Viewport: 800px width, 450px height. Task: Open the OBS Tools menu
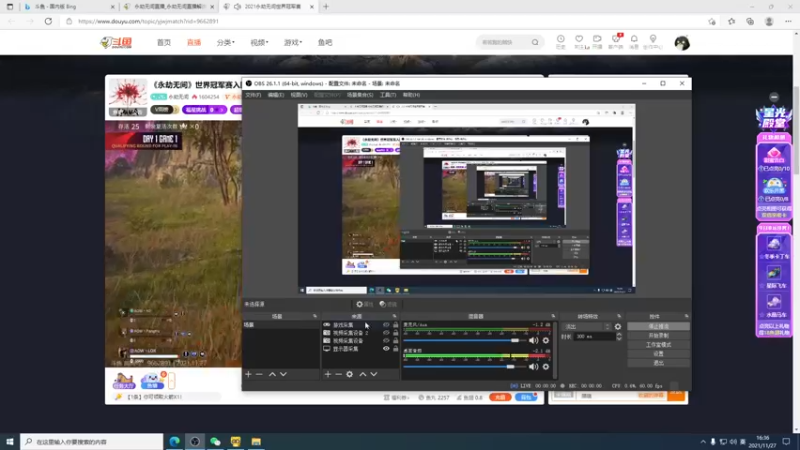(388, 95)
